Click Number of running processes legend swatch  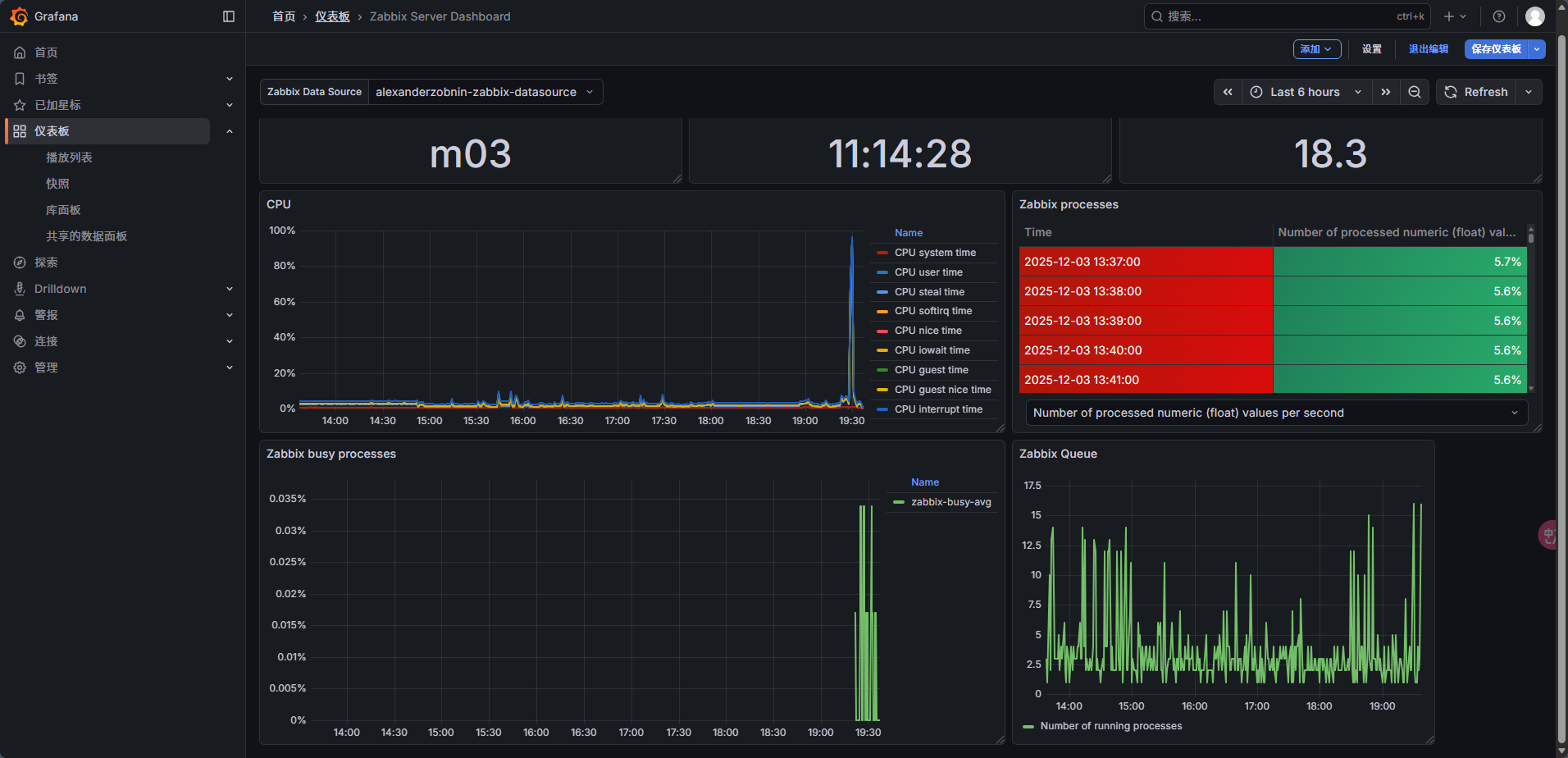pyautogui.click(x=1028, y=726)
